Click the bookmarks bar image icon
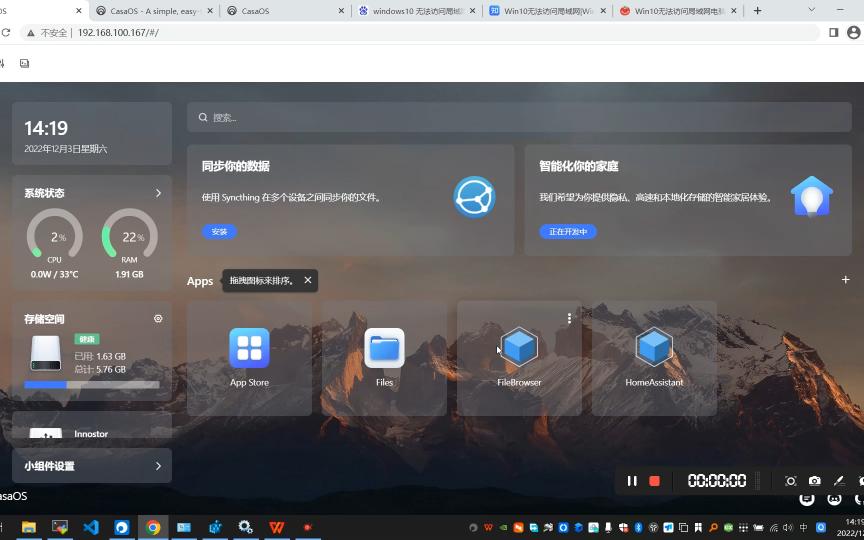This screenshot has height=540, width=864. [x=24, y=63]
